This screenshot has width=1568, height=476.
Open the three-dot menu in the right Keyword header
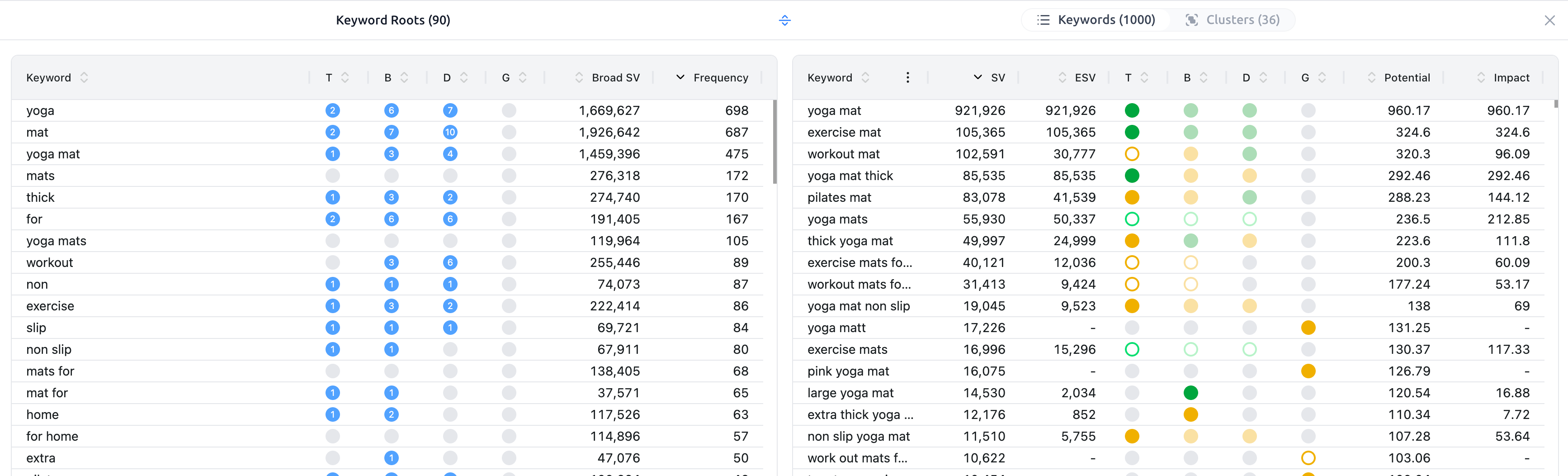[907, 77]
